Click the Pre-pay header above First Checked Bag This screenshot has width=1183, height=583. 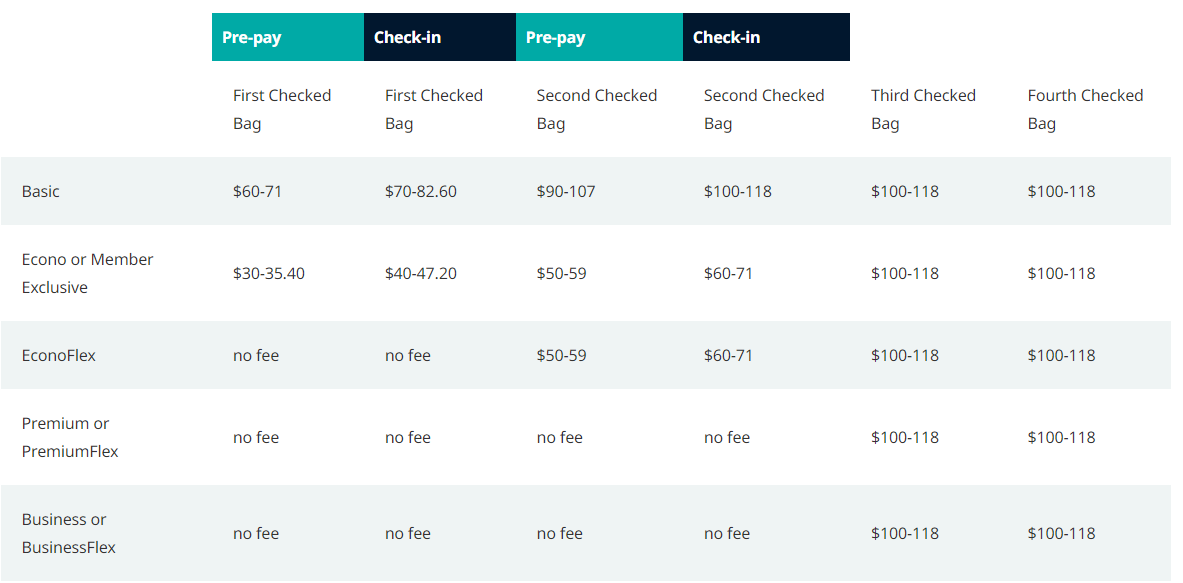tap(252, 38)
